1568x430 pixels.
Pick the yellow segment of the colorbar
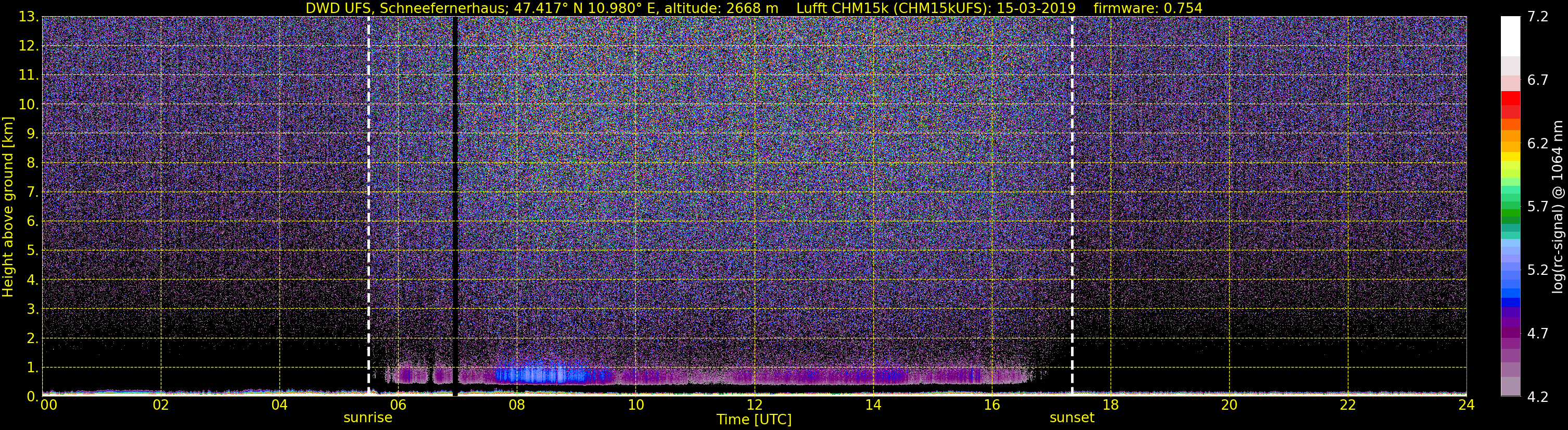1510,157
